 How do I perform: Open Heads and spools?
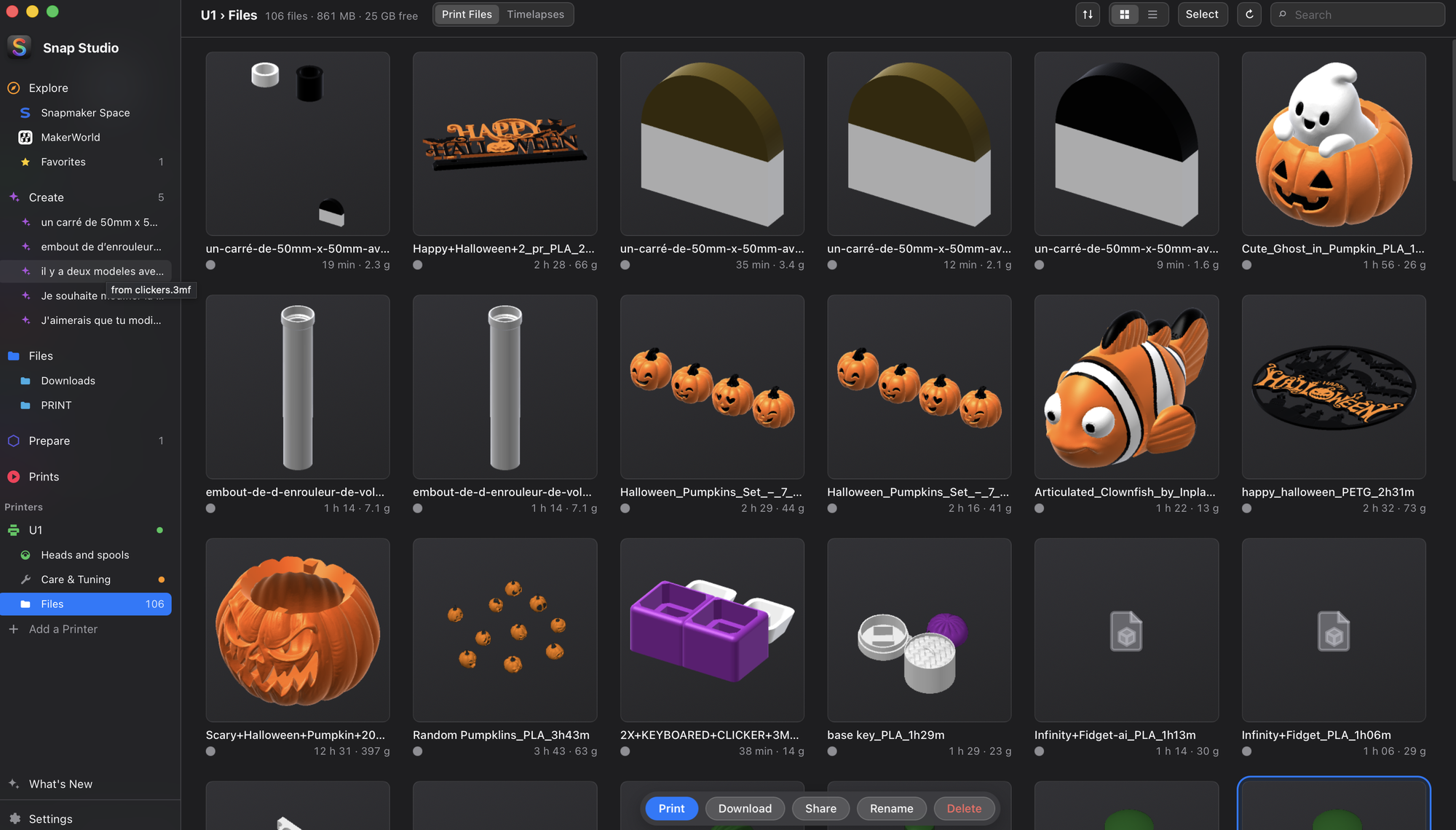click(85, 555)
